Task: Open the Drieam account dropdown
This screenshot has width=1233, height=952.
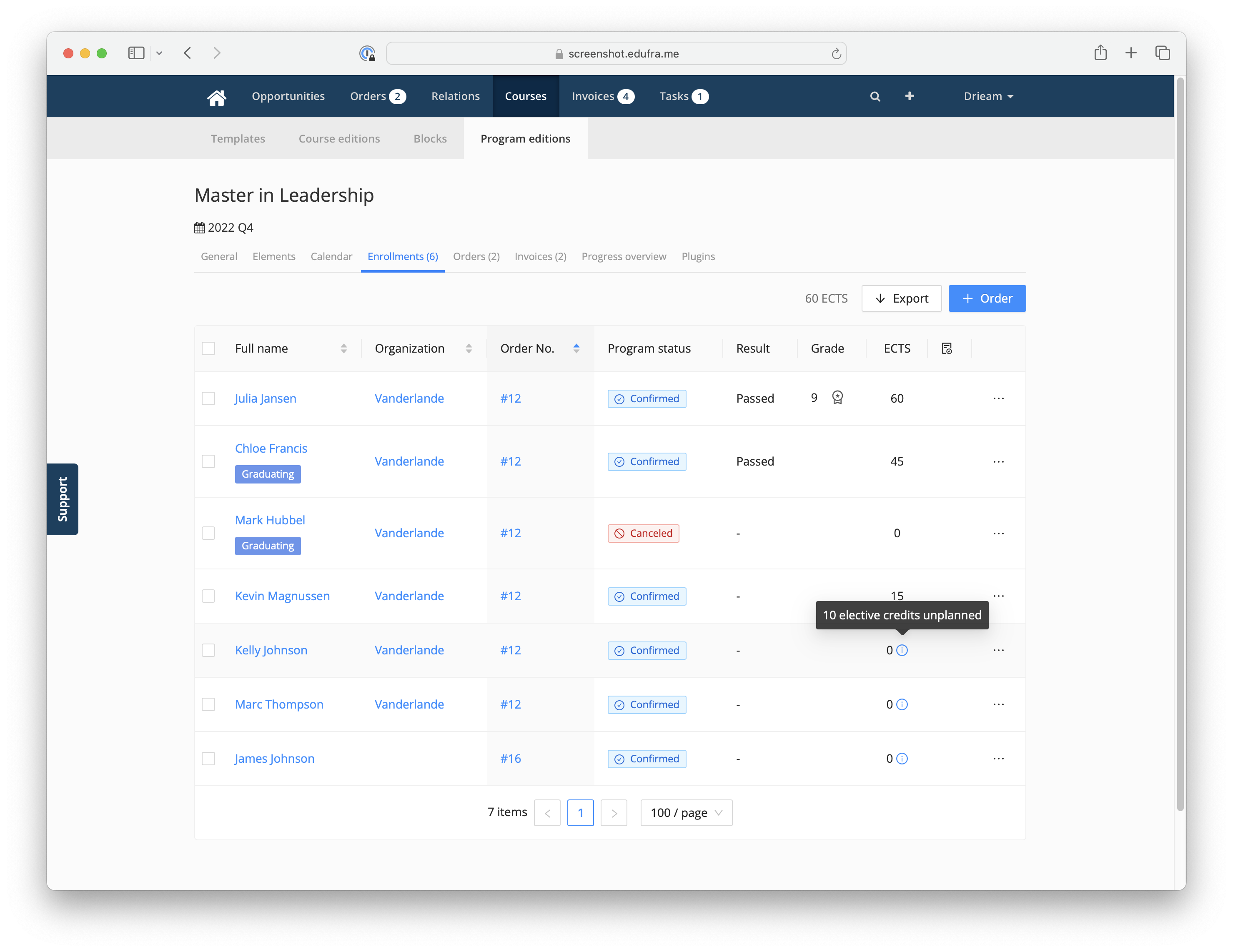Action: pyautogui.click(x=988, y=97)
